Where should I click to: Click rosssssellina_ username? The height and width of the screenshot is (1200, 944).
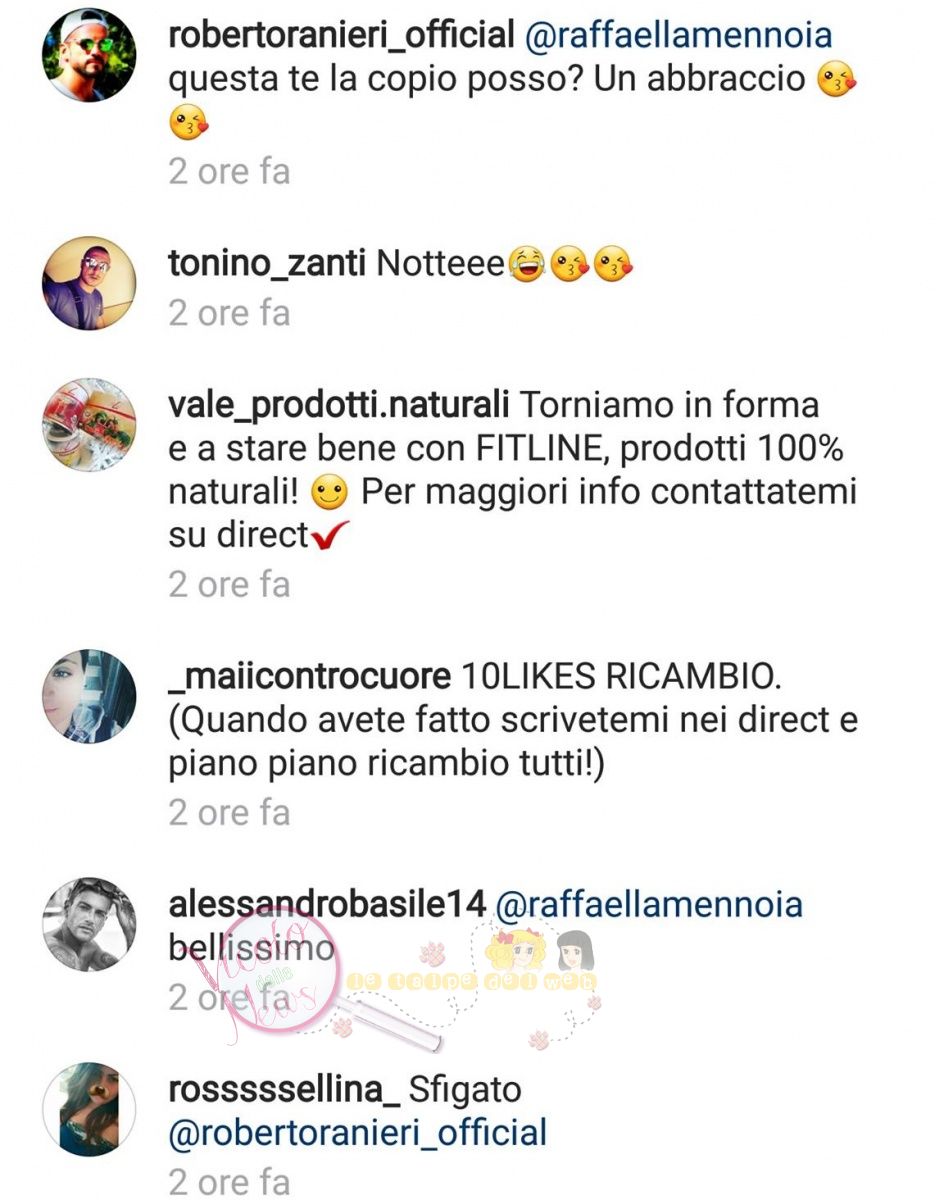(x=284, y=1089)
